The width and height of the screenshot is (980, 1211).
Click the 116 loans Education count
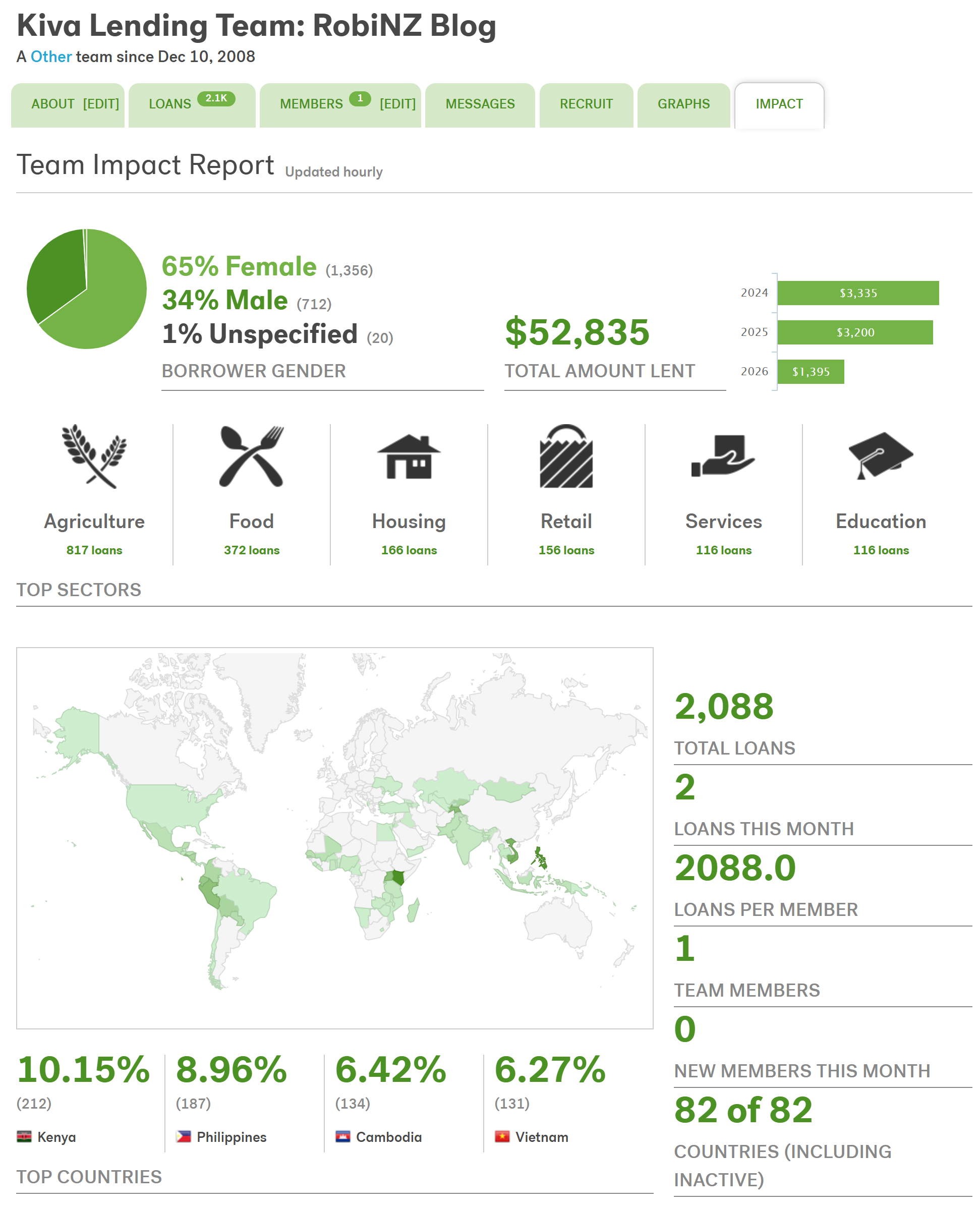(x=881, y=550)
